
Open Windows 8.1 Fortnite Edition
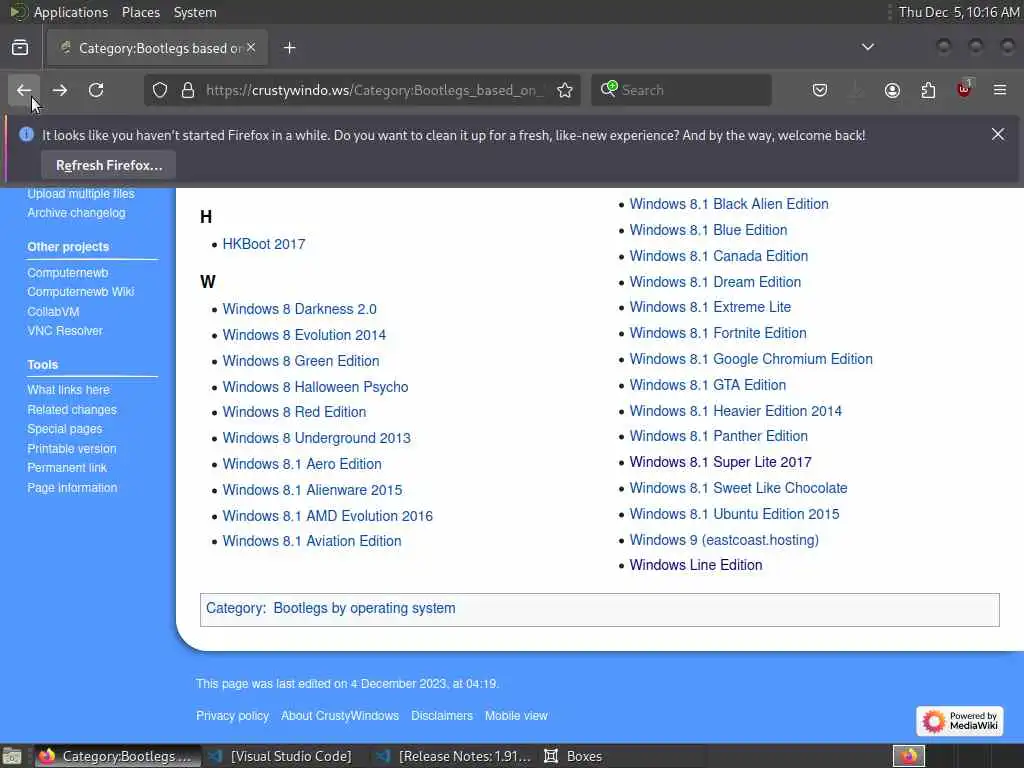[x=718, y=333]
